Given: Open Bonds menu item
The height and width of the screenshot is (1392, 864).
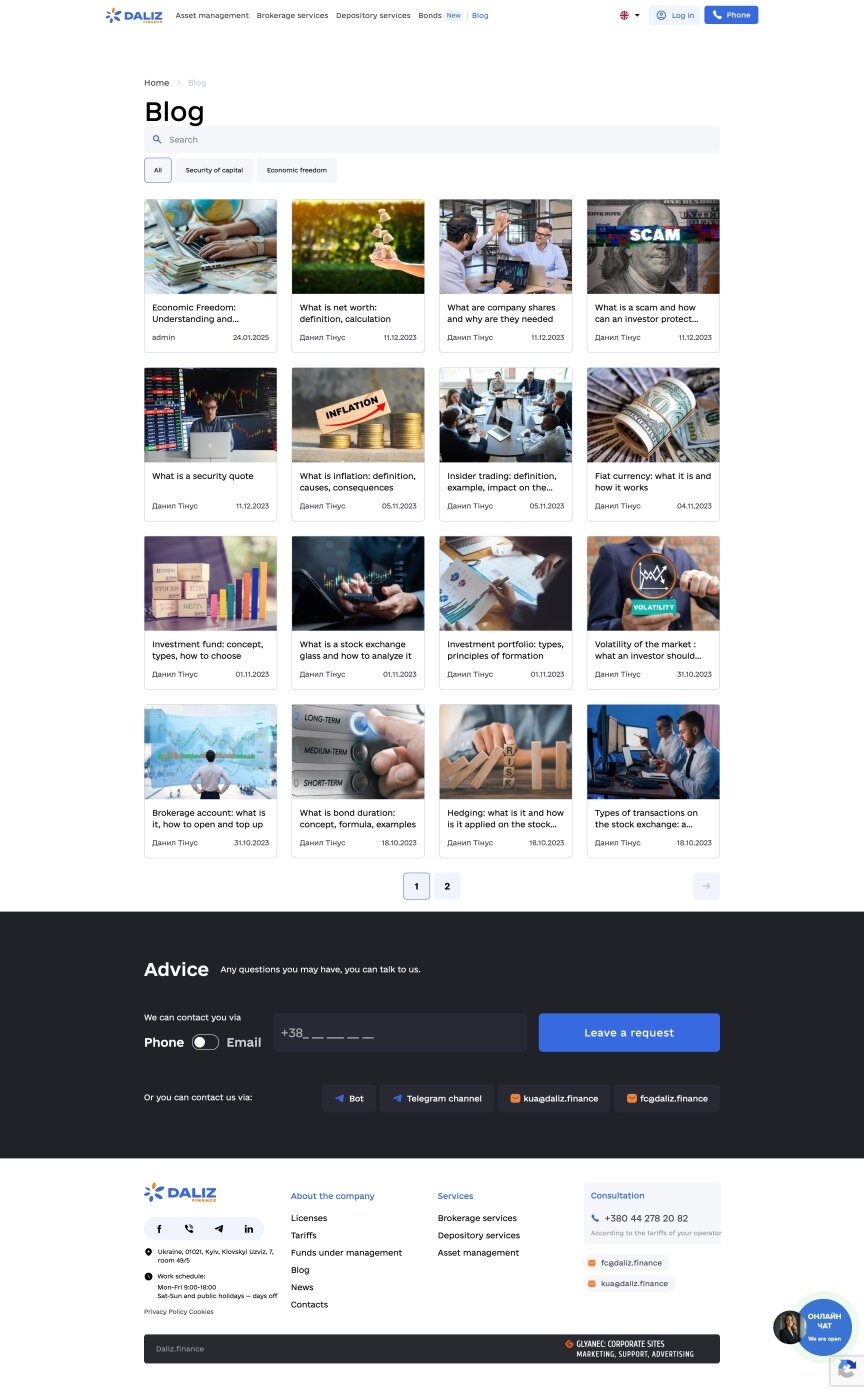Looking at the screenshot, I should [x=430, y=16].
